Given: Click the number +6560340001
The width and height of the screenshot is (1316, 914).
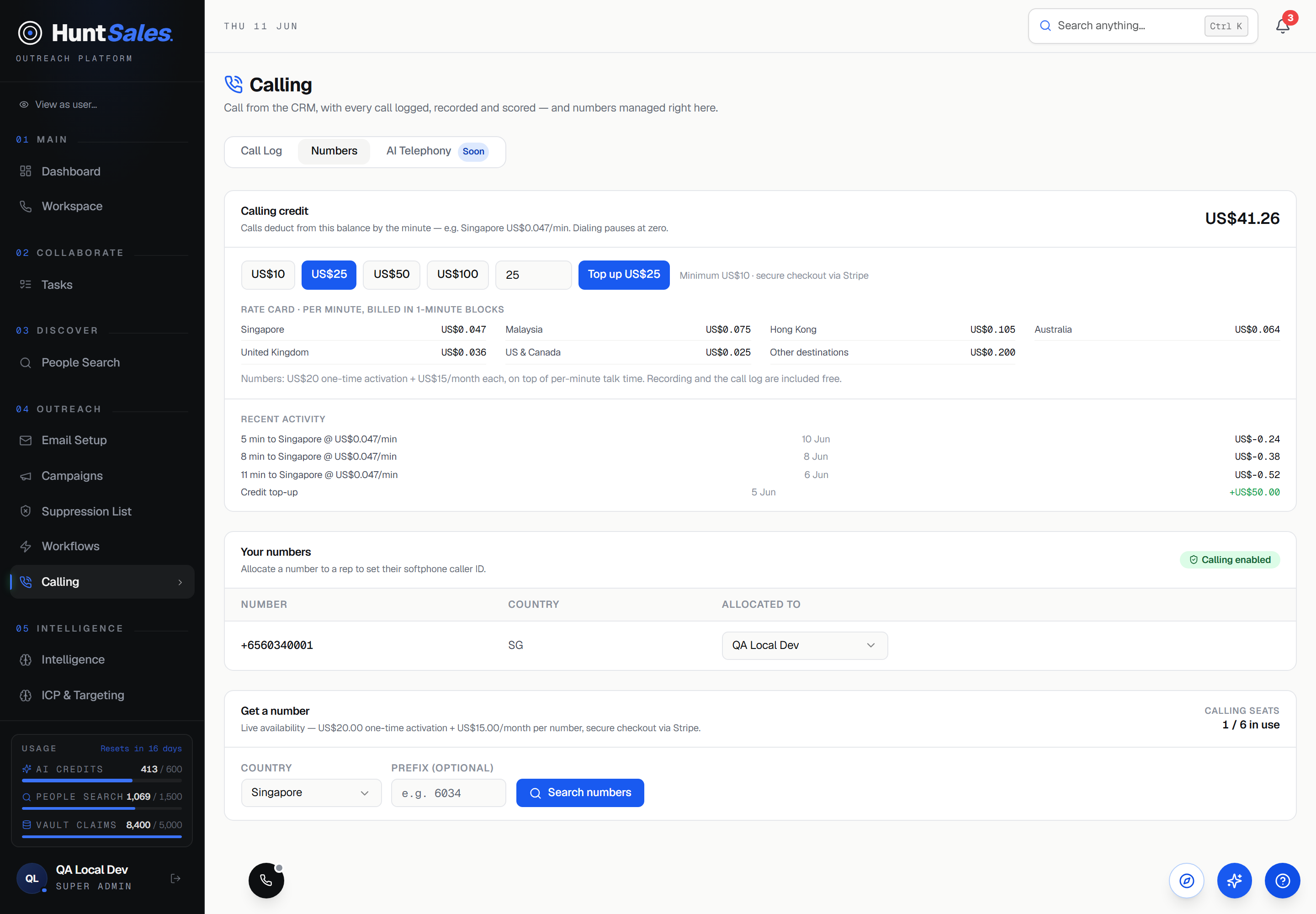Looking at the screenshot, I should click(276, 645).
